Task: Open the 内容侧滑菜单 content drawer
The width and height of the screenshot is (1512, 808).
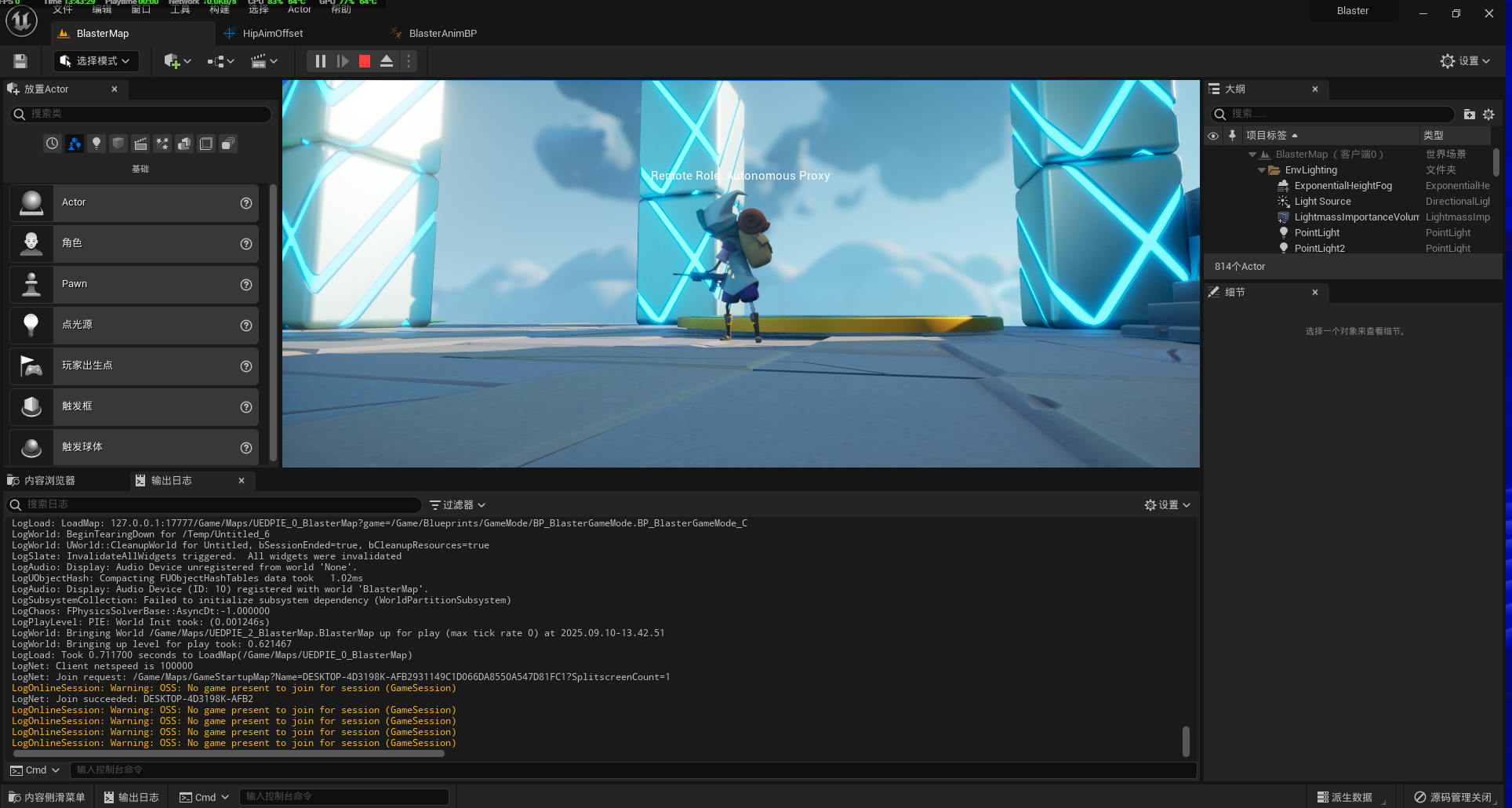Action: point(47,797)
